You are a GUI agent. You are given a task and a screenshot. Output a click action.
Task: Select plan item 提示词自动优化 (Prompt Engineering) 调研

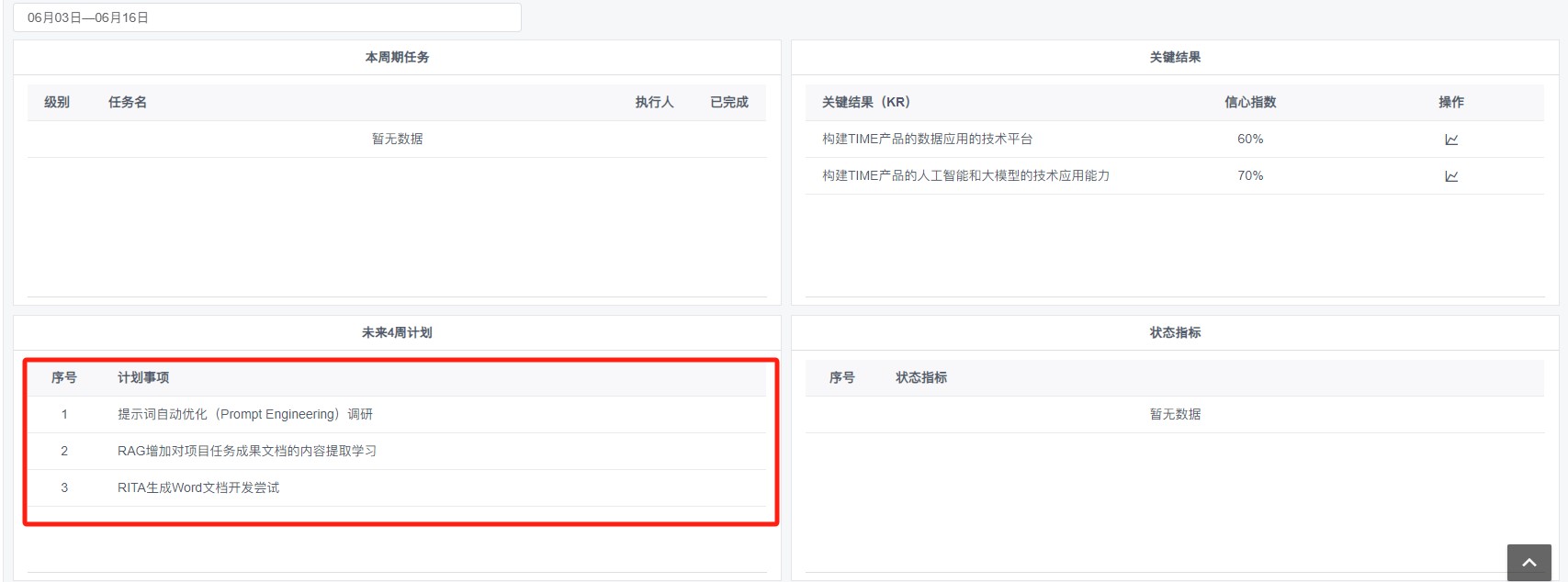click(245, 414)
